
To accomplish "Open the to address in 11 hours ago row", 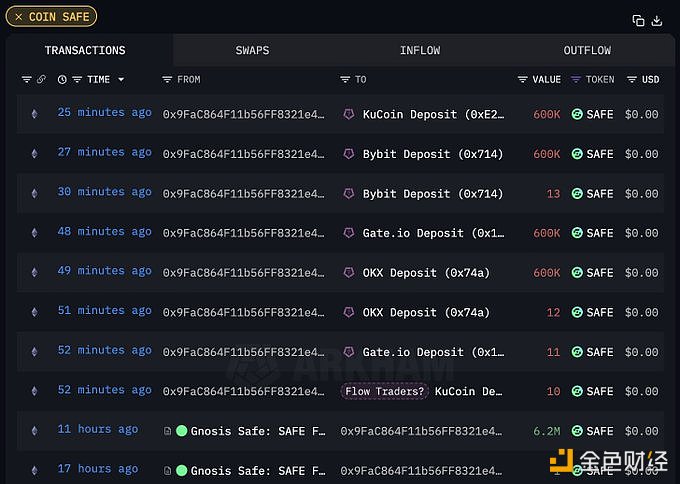I will click(x=421, y=432).
